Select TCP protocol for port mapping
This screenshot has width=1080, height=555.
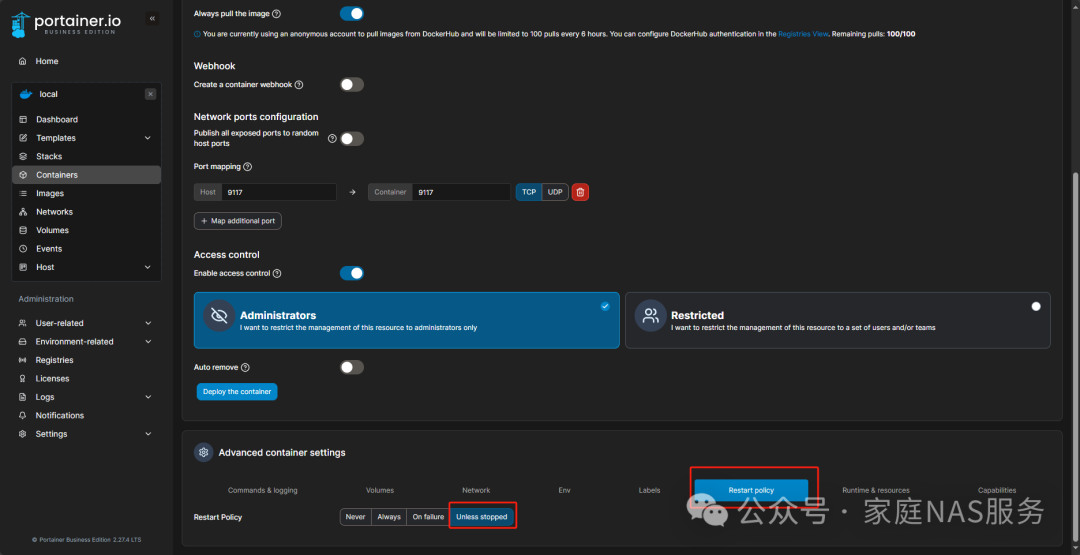point(529,192)
